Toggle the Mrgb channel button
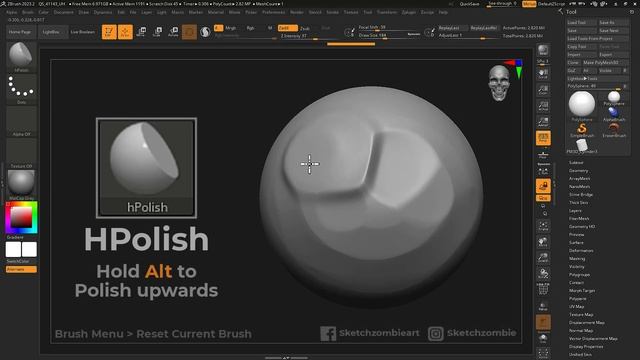Image resolution: width=640 pixels, height=360 pixels. click(x=231, y=28)
